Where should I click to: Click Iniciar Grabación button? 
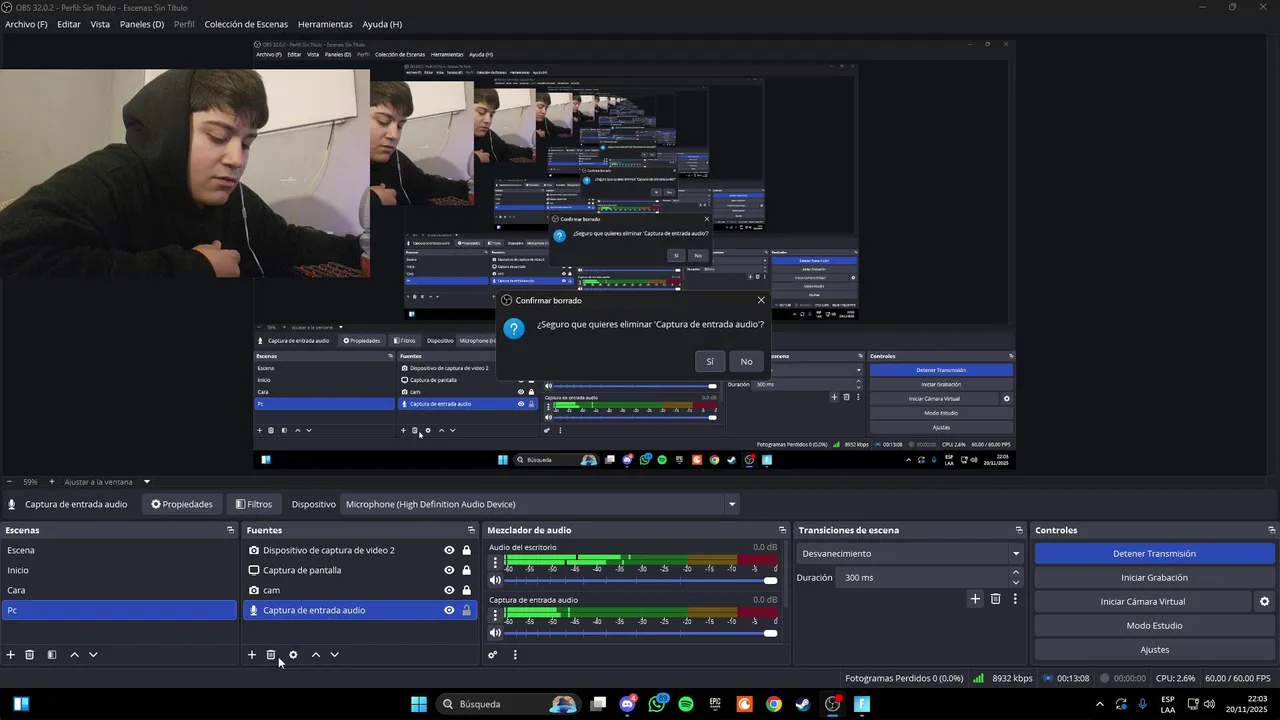point(1155,578)
